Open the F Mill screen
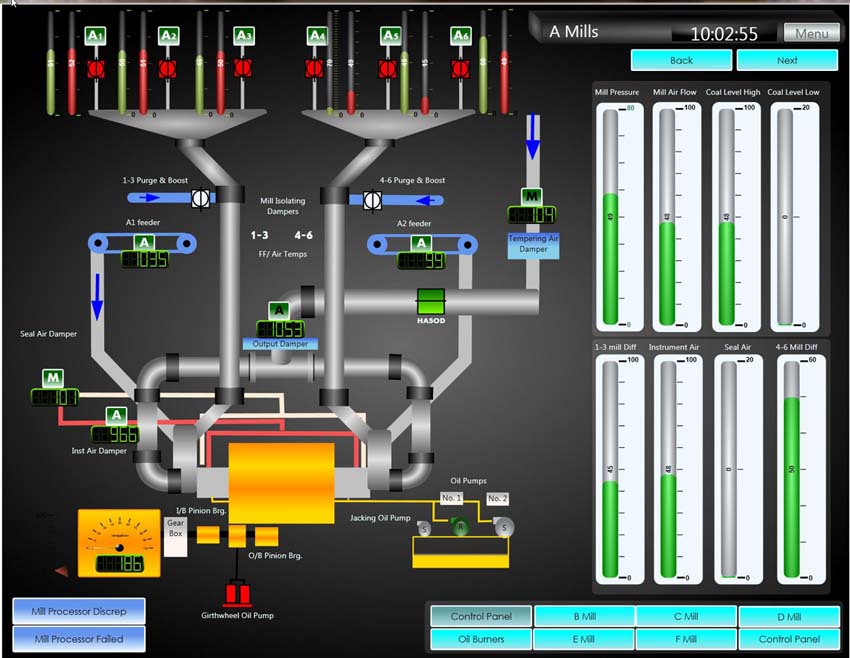 (686, 639)
